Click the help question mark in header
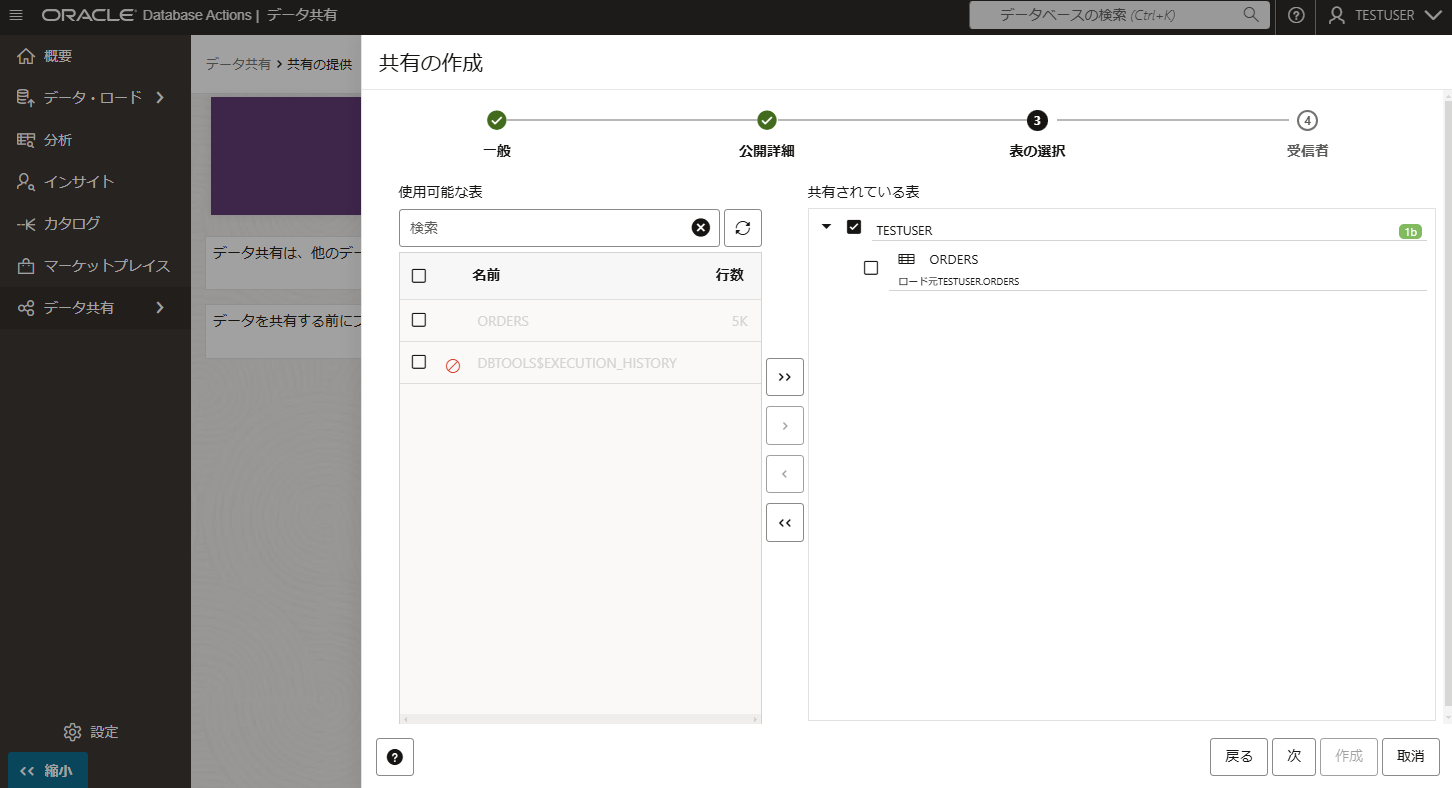 [1296, 15]
